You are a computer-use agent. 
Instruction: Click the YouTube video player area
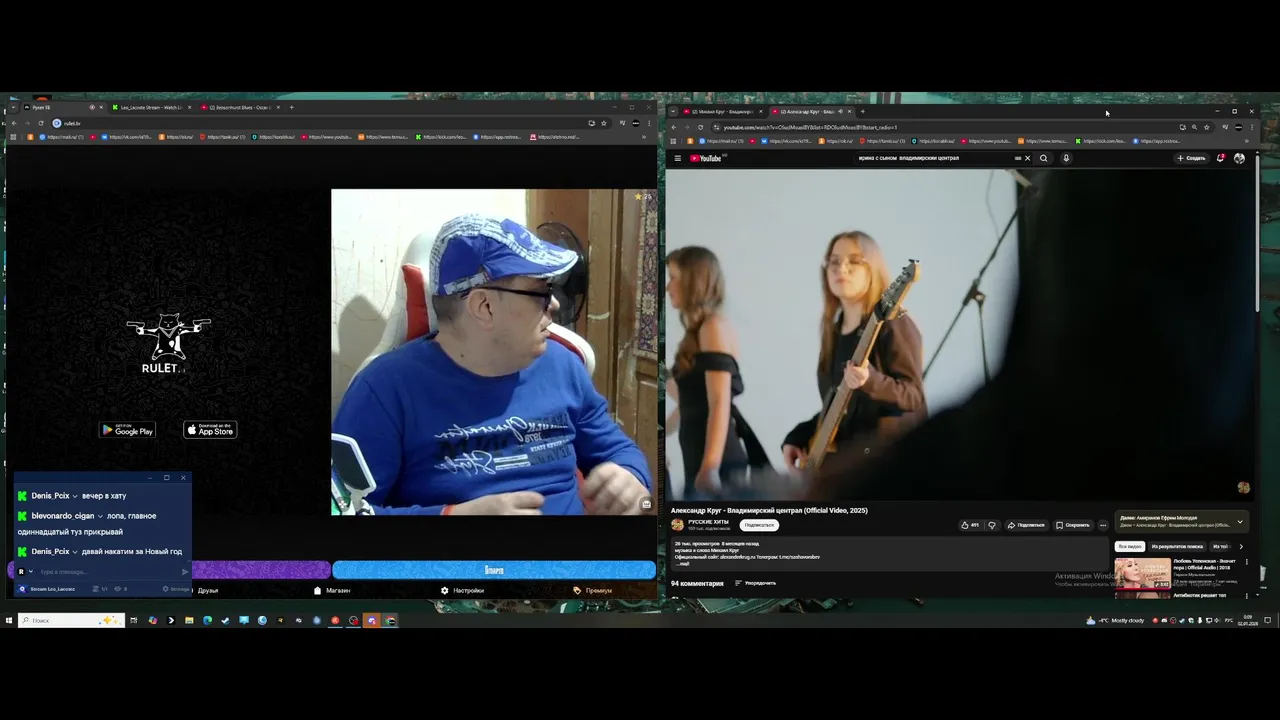(960, 334)
